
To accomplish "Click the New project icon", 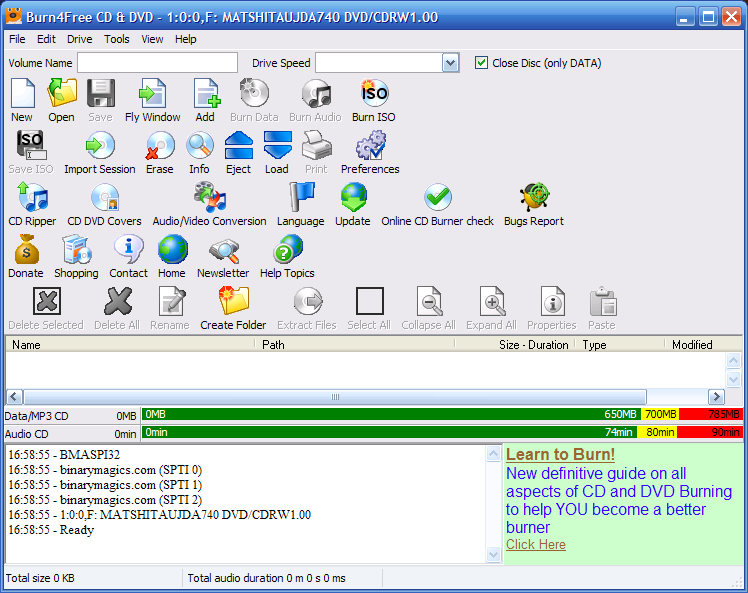I will tap(22, 94).
